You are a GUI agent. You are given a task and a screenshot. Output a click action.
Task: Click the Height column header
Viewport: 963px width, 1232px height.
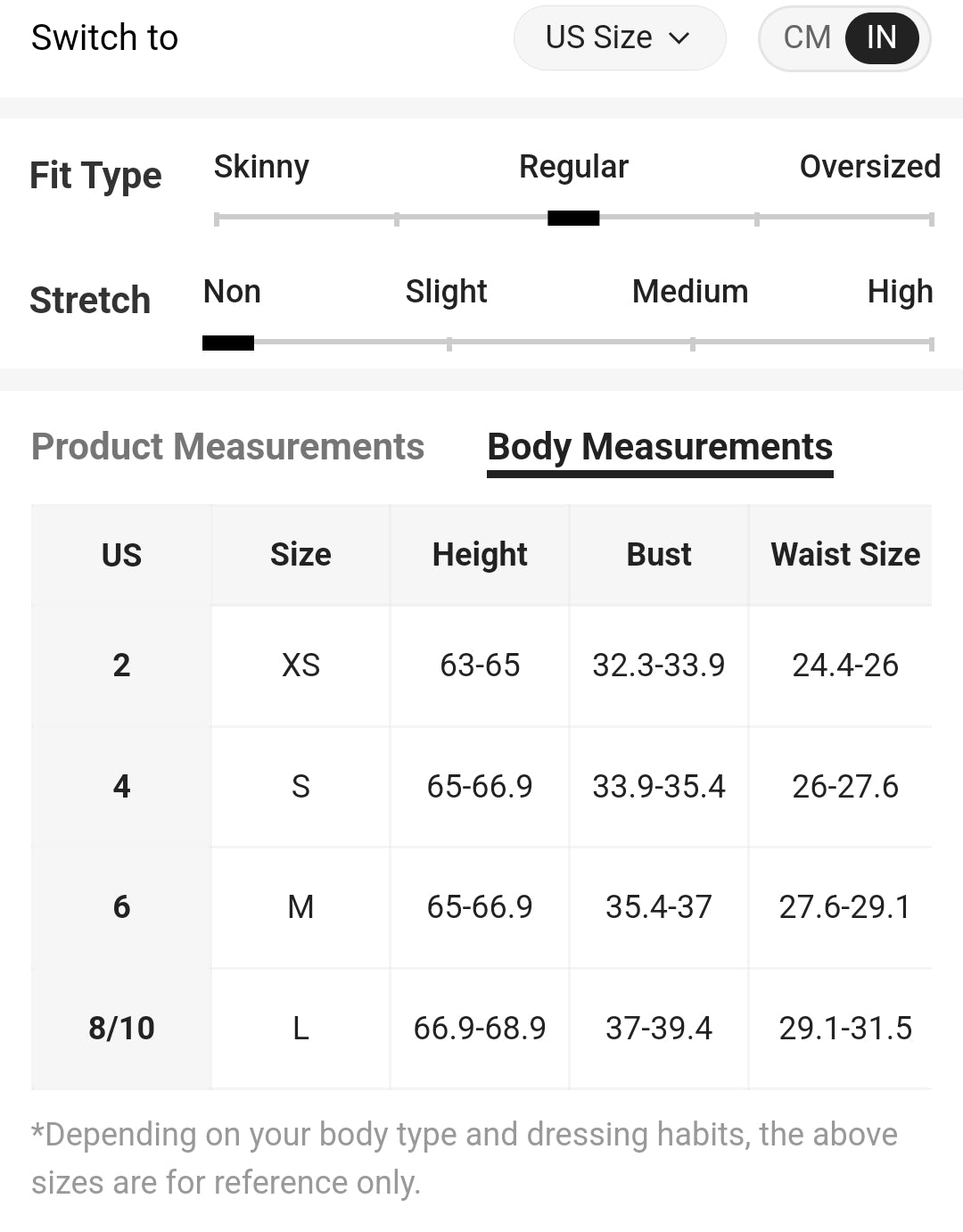[x=480, y=555]
